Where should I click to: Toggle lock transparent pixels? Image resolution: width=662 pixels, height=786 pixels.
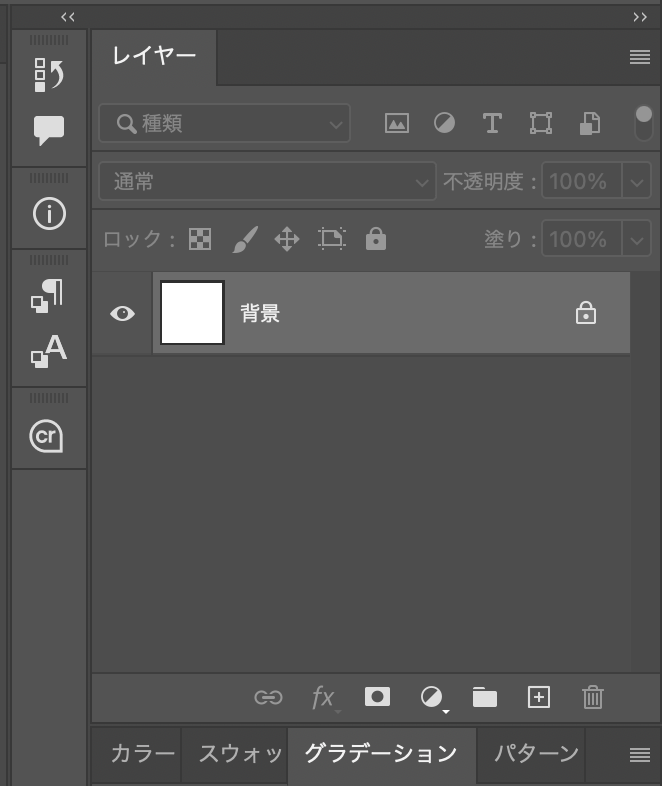coord(200,239)
